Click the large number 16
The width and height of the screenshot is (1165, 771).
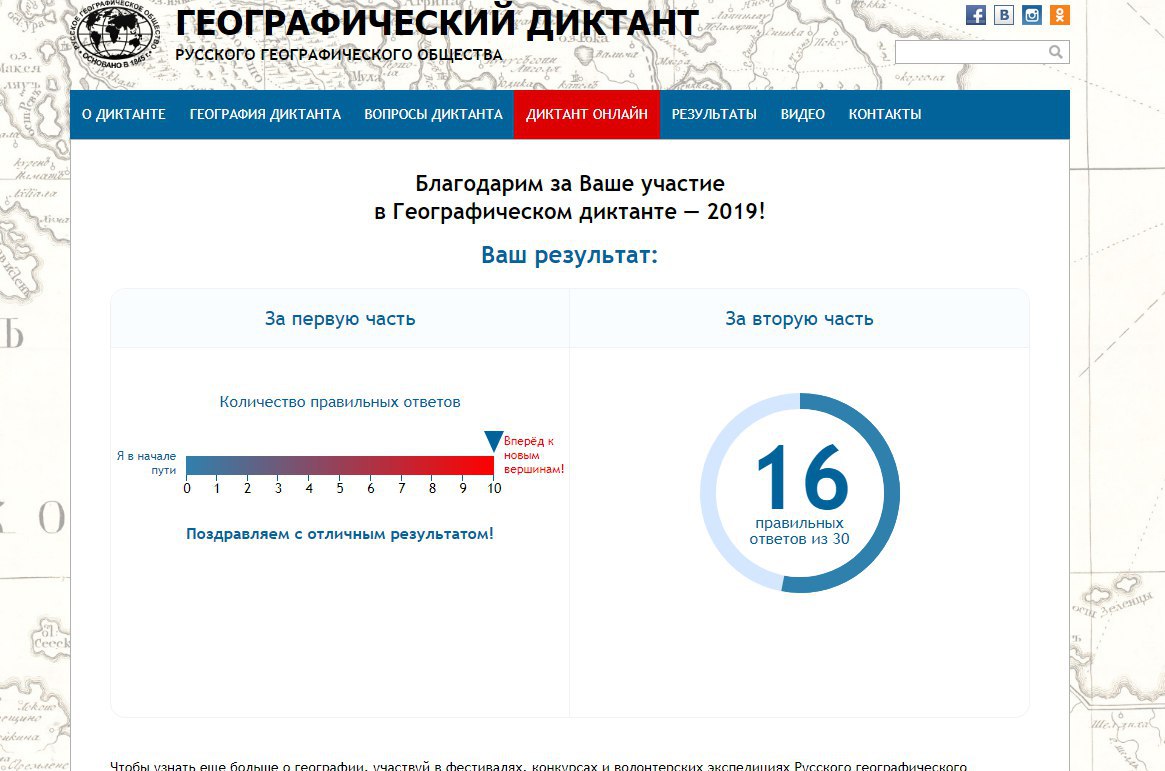(802, 477)
